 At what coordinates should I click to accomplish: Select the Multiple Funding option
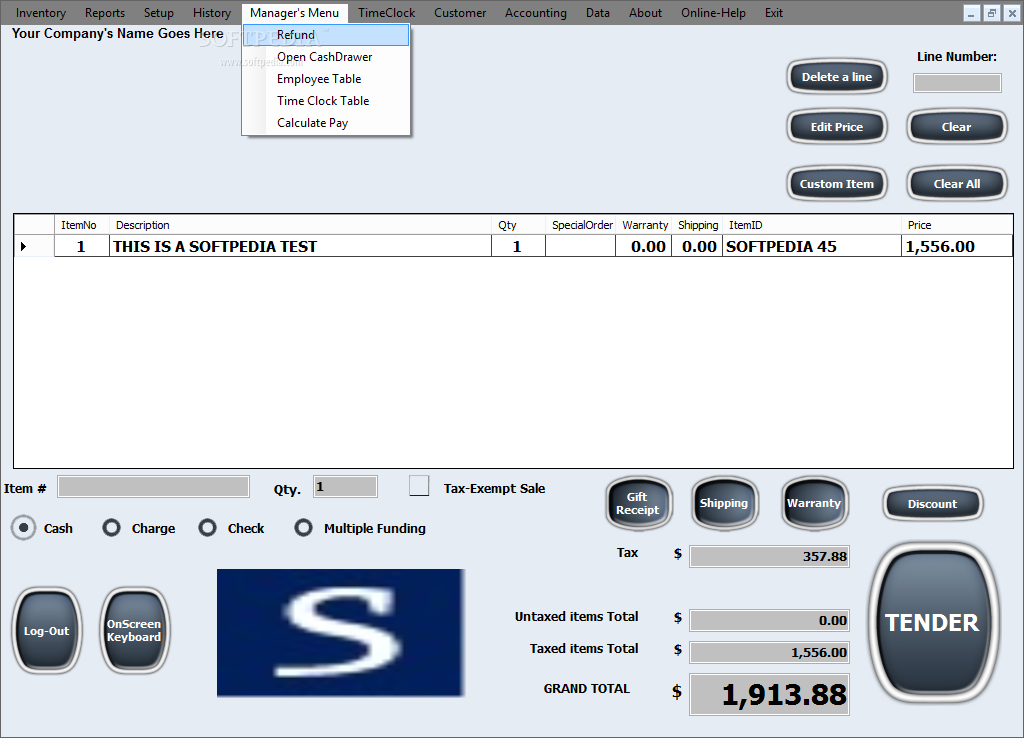coord(304,528)
